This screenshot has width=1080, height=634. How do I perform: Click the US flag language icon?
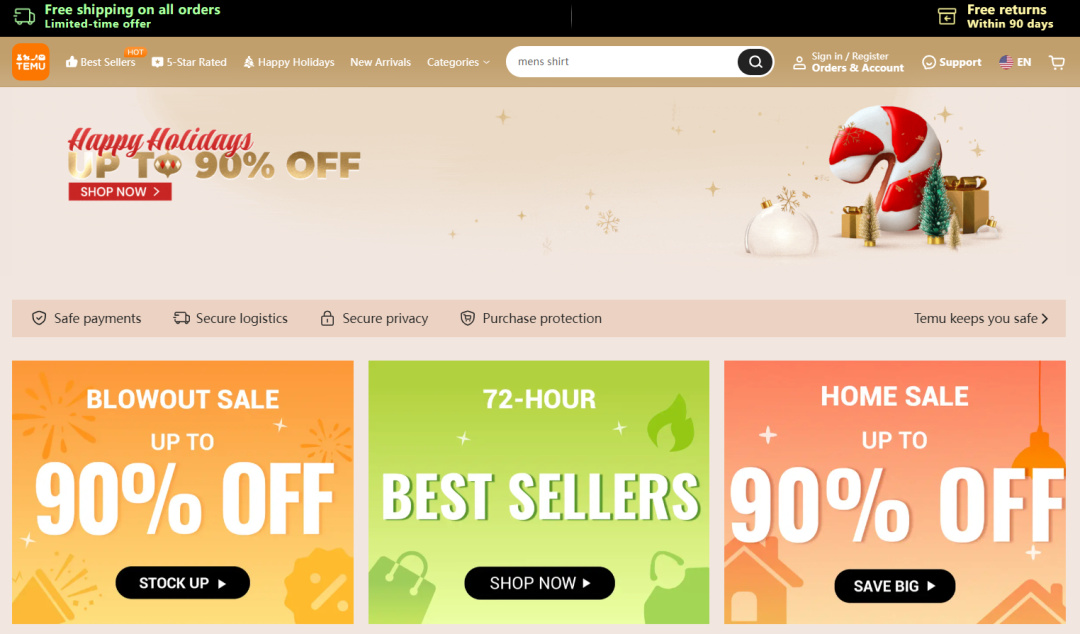pyautogui.click(x=1006, y=62)
